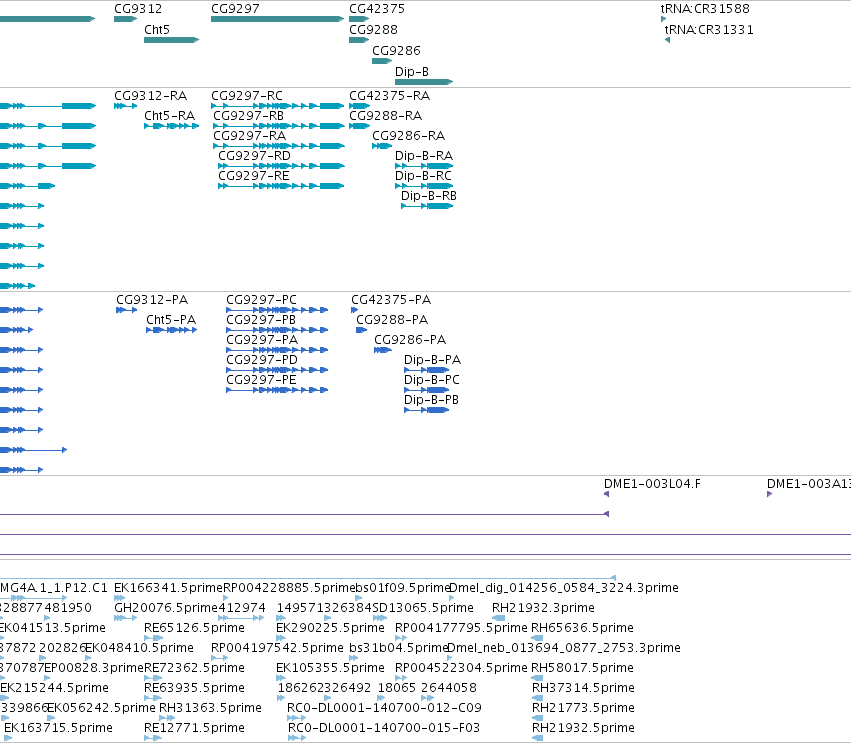Select the RE72362.5prime EST label
This screenshot has height=743, width=851.
194,668
